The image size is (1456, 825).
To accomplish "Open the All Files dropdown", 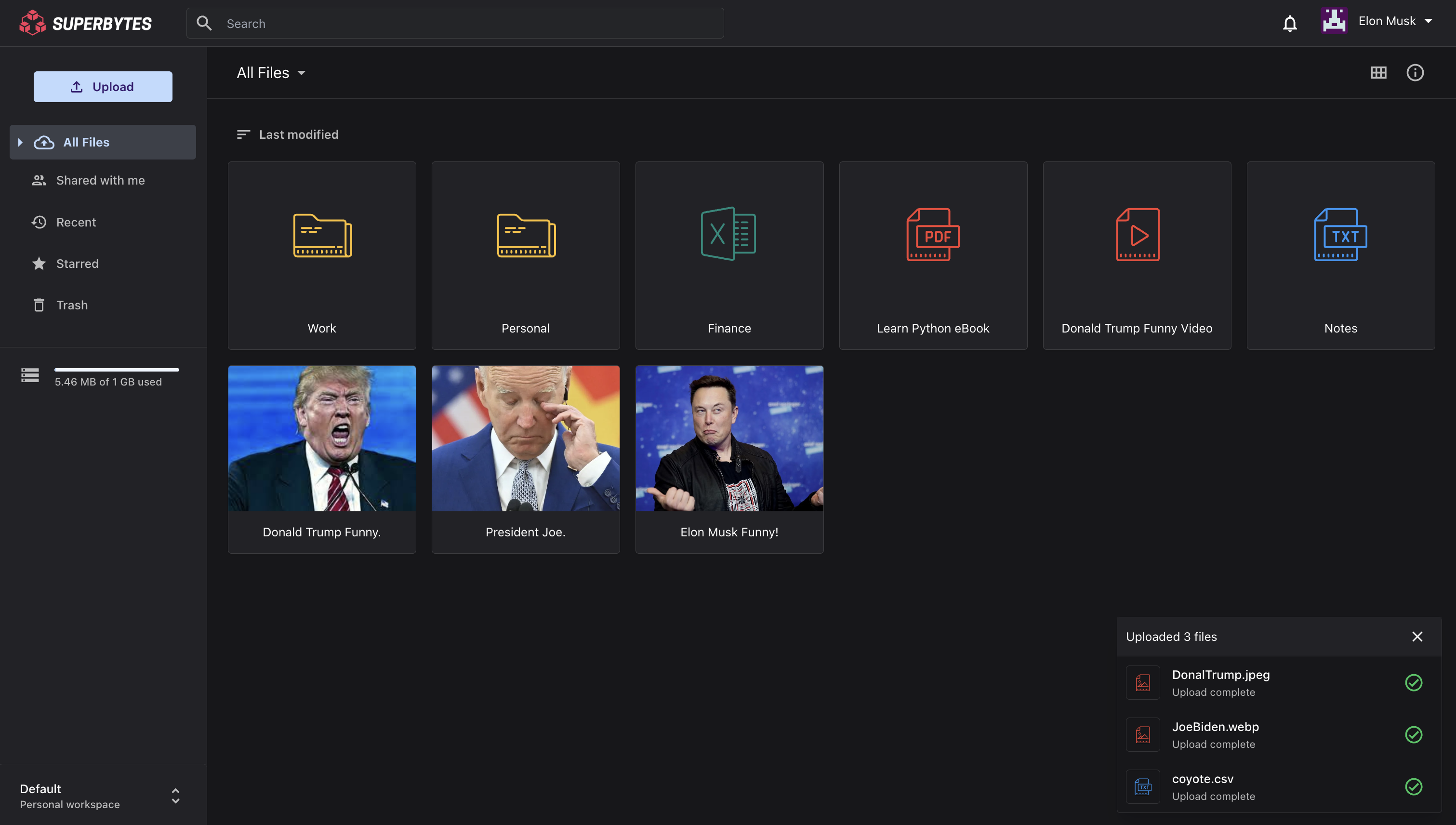I will [x=271, y=73].
